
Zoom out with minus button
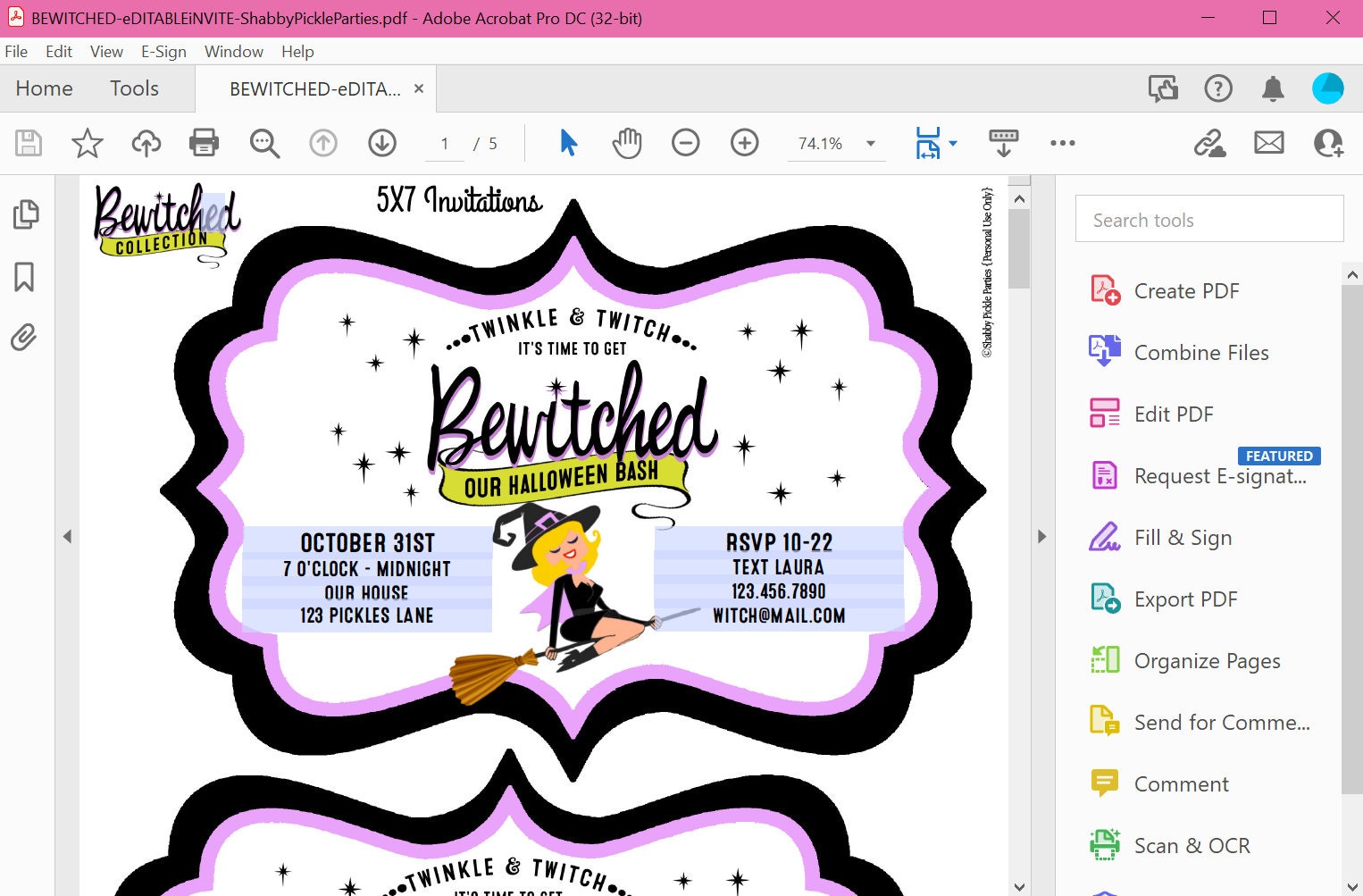pyautogui.click(x=686, y=143)
